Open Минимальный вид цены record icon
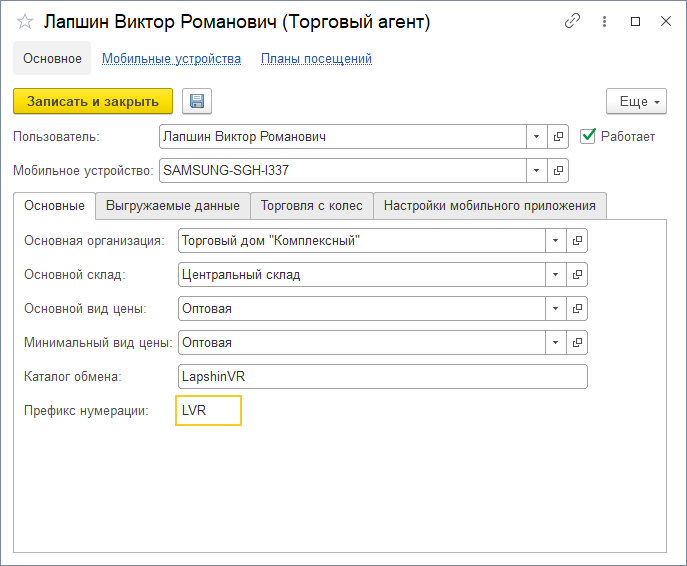This screenshot has height=566, width=687. click(577, 342)
